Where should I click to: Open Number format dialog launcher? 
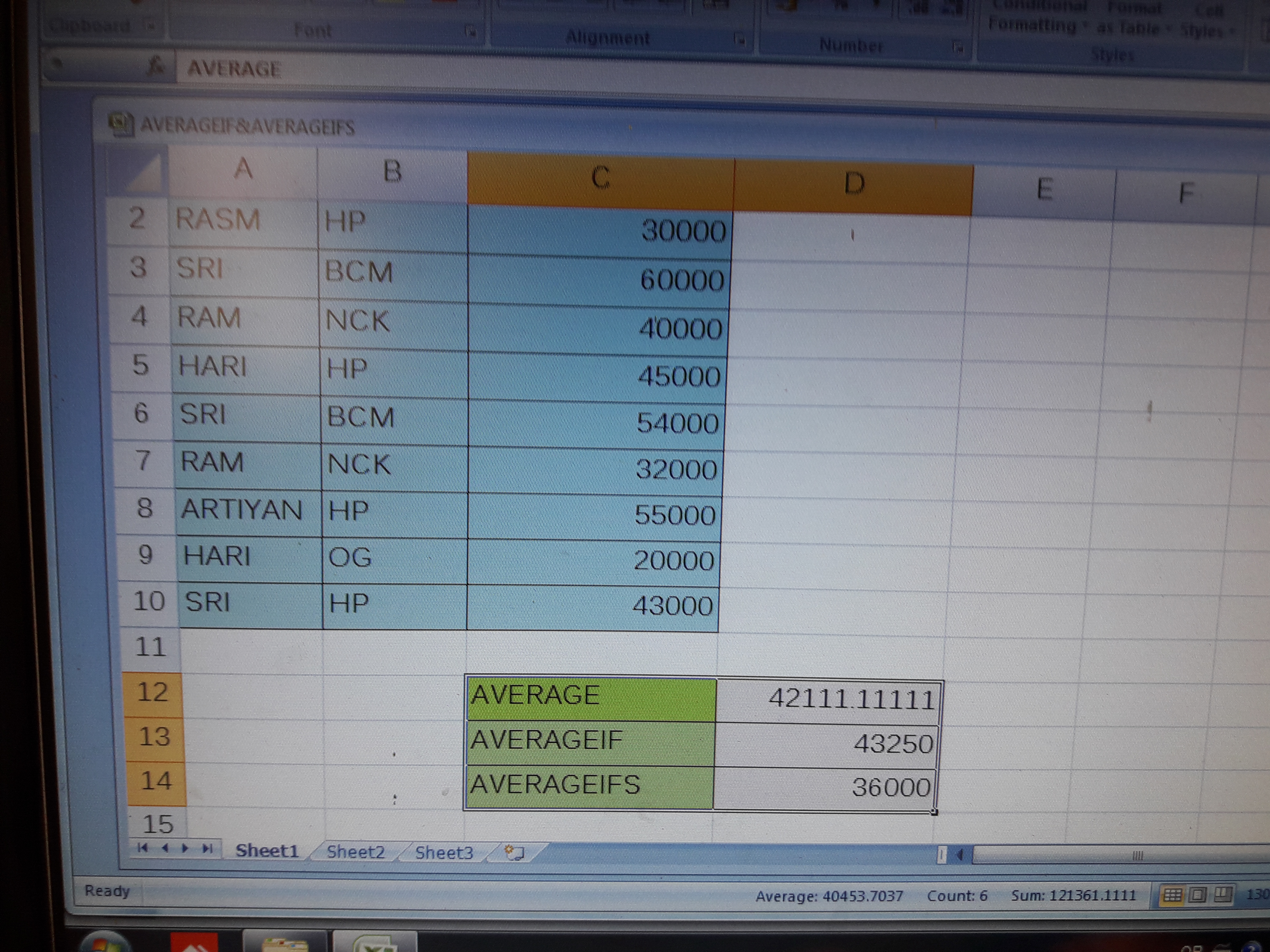(x=957, y=46)
